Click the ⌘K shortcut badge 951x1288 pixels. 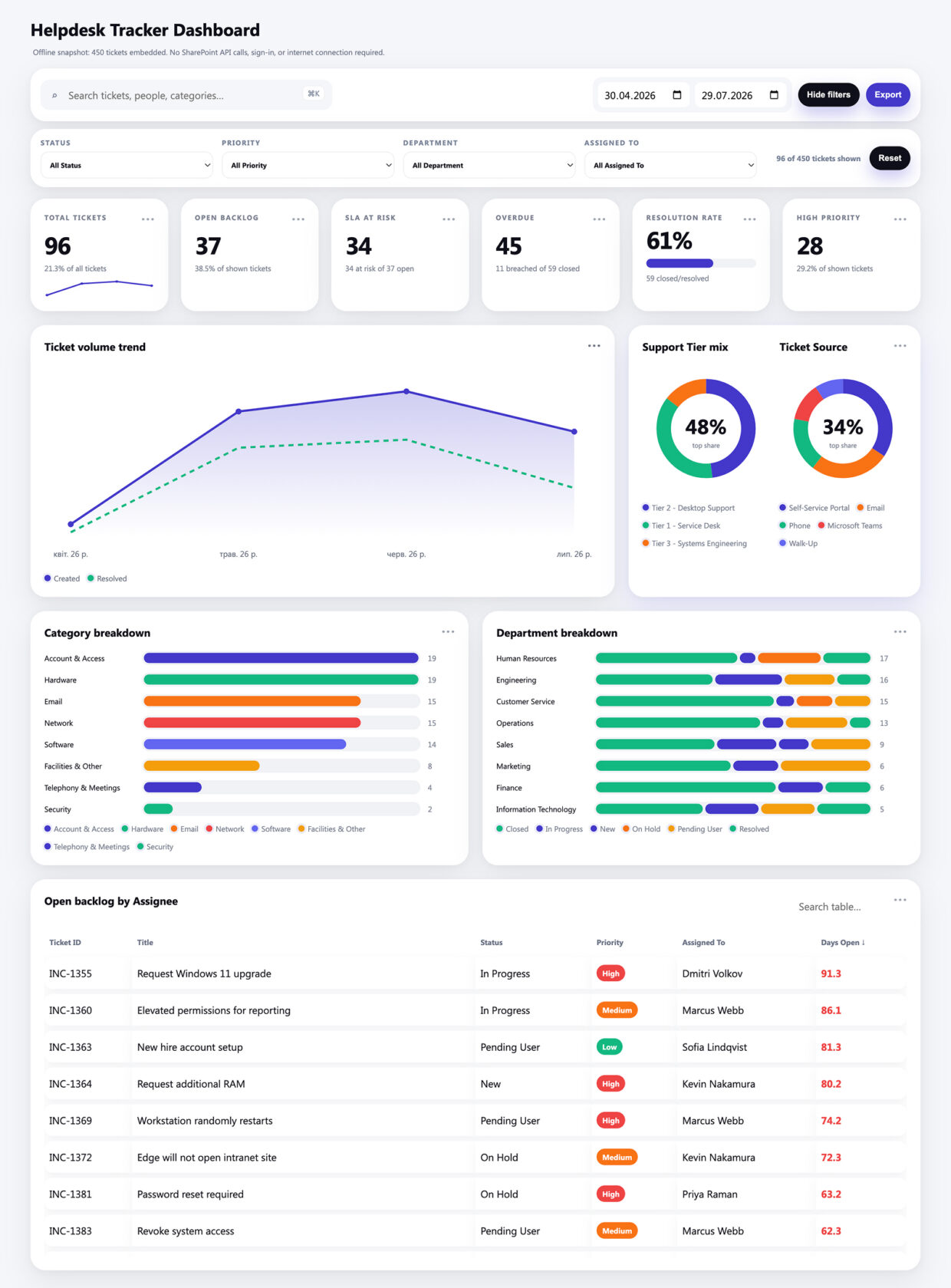314,94
